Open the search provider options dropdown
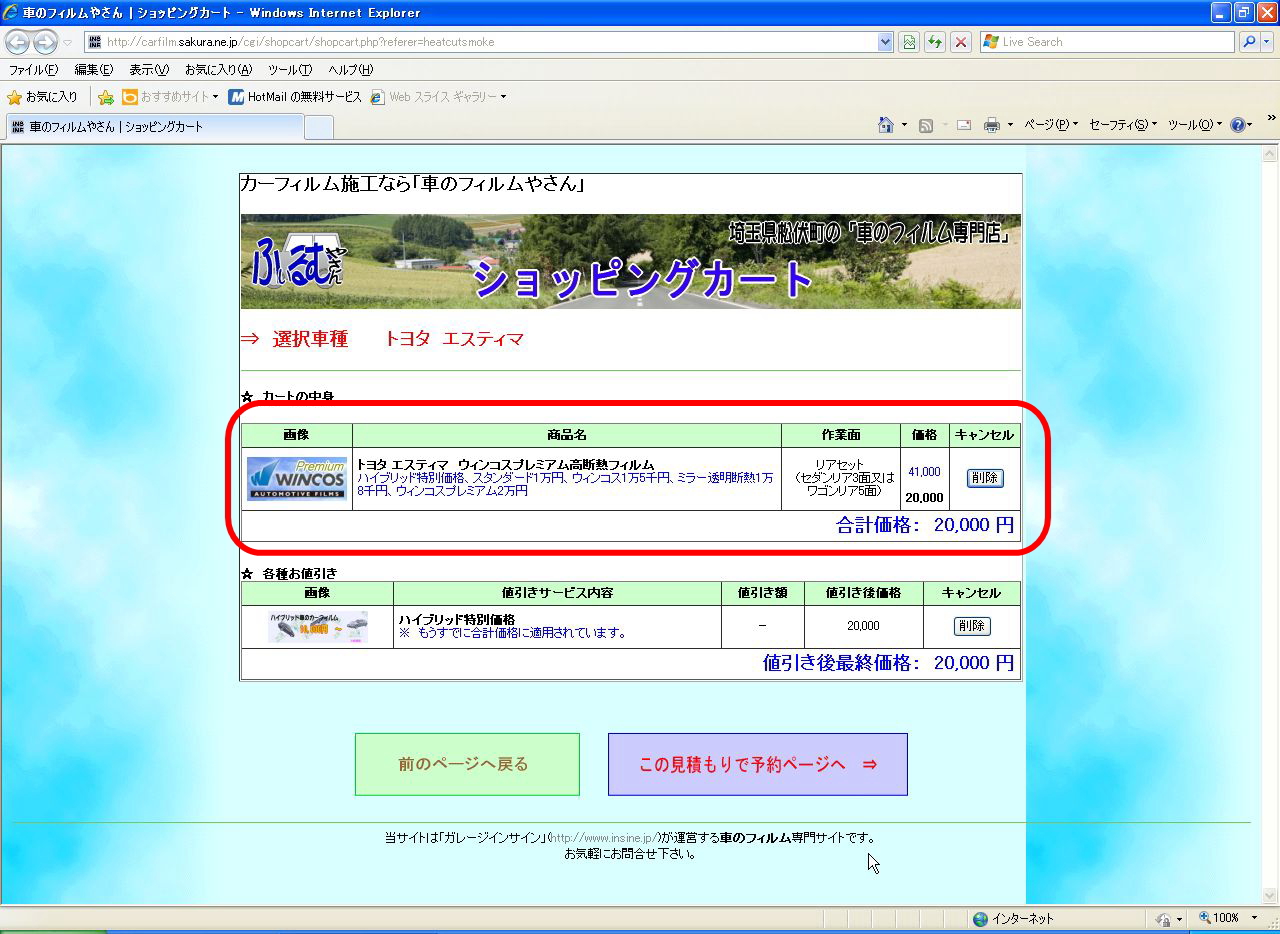Screen dimensions: 1280x934 1267,42
